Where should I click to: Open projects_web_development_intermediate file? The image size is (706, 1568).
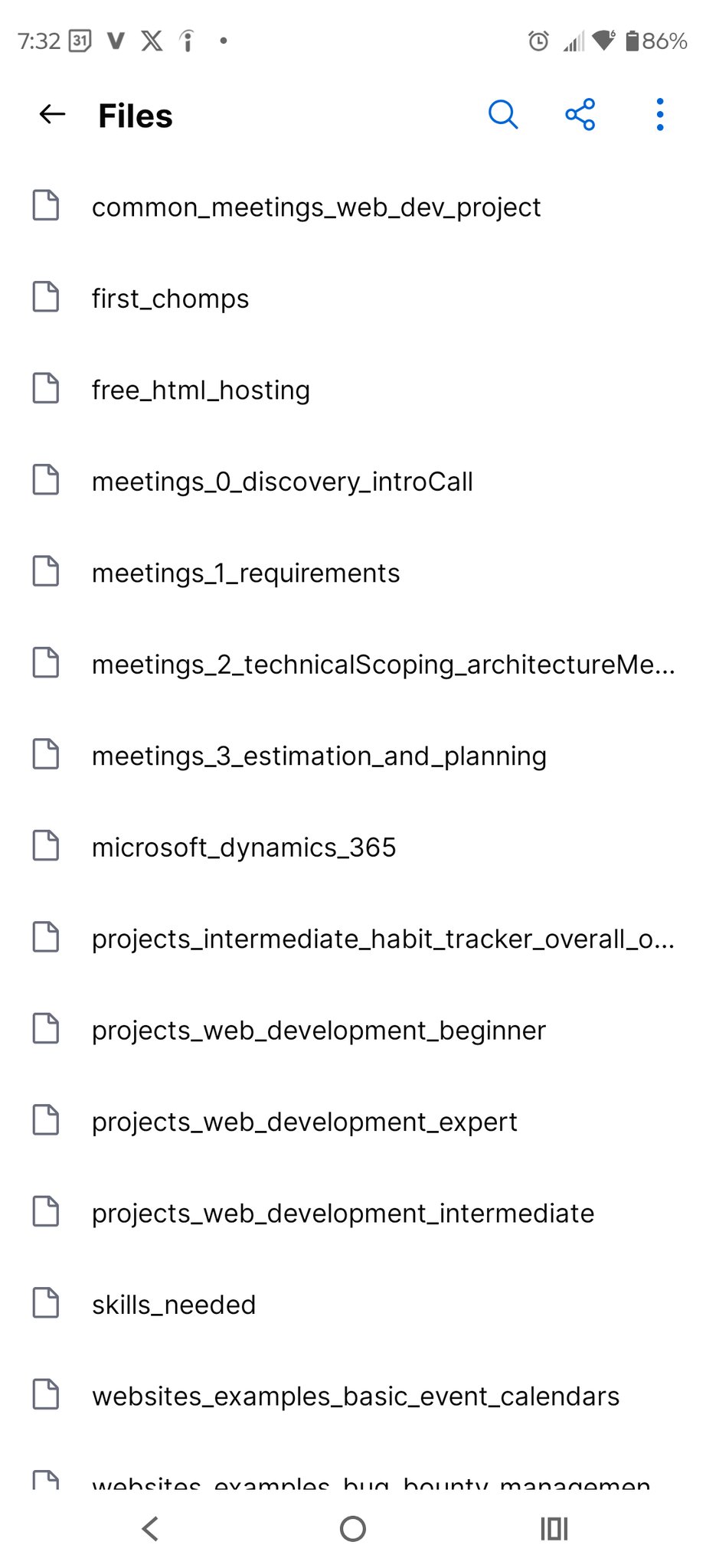click(342, 1214)
